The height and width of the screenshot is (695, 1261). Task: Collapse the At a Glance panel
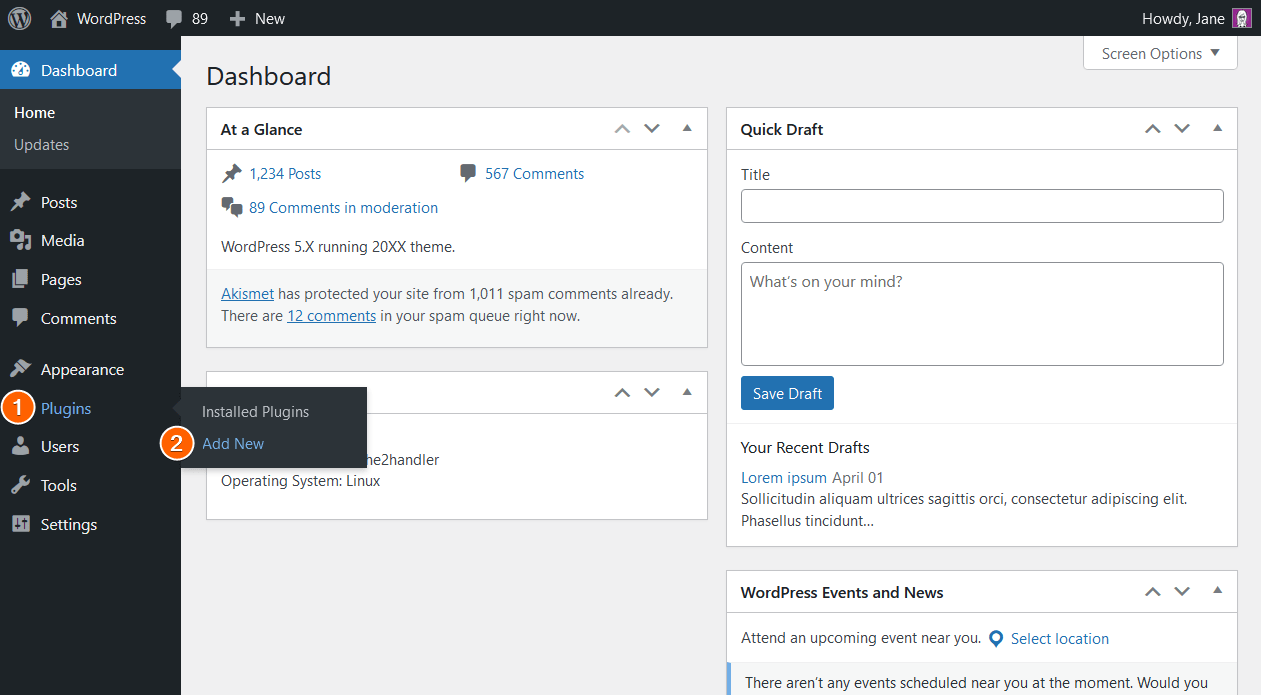(x=687, y=129)
